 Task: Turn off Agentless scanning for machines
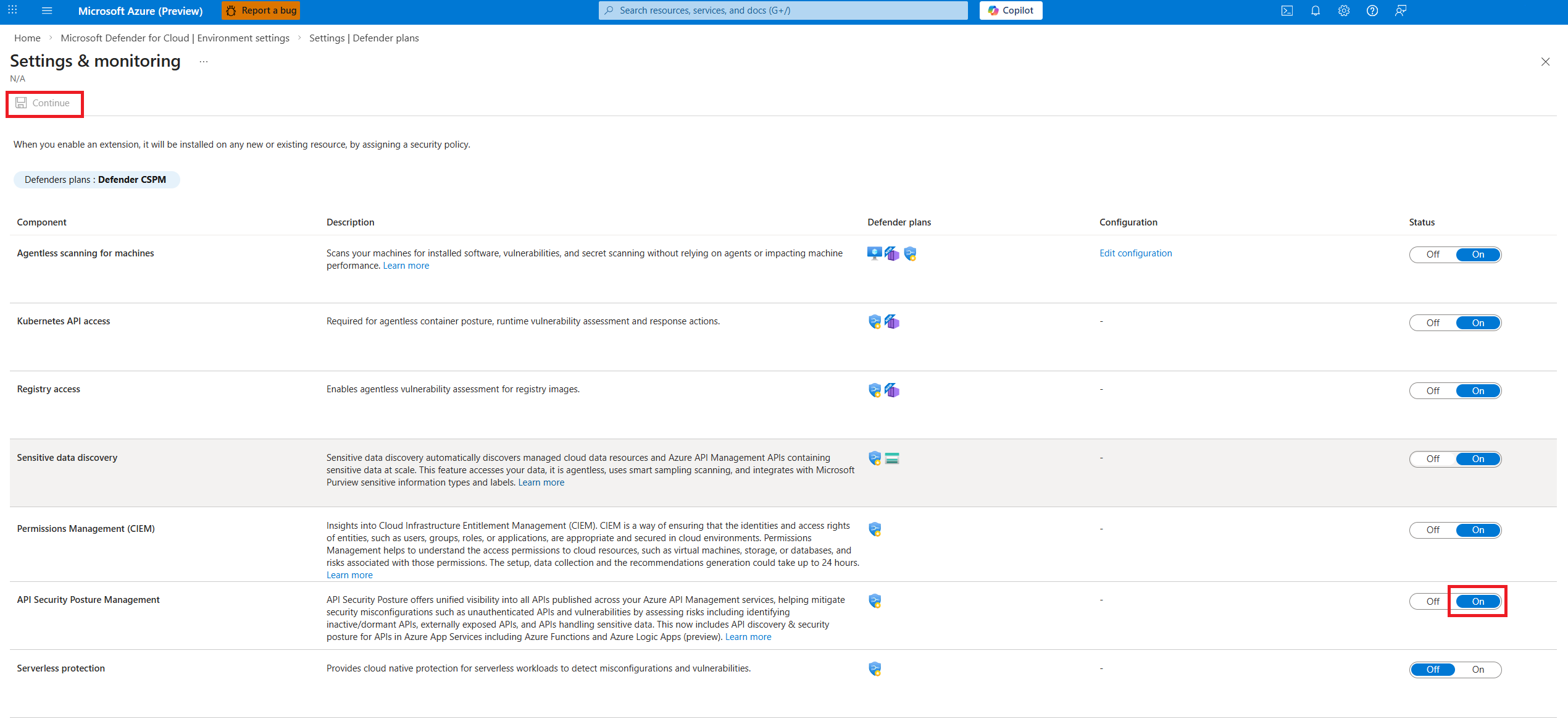1432,255
